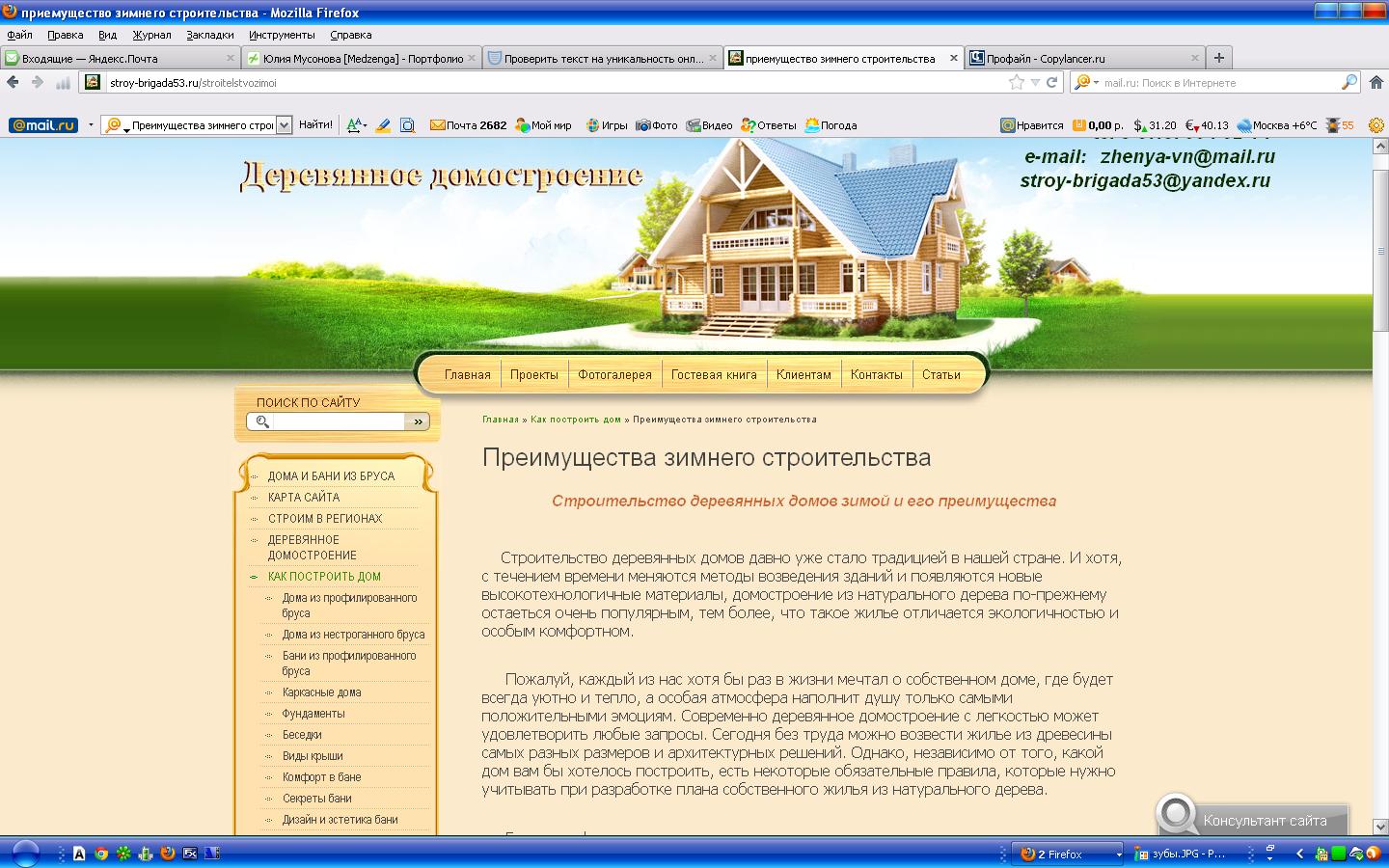This screenshot has width=1389, height=868.
Task: Open Фото from the Mail.ru toolbar
Action: point(656,125)
